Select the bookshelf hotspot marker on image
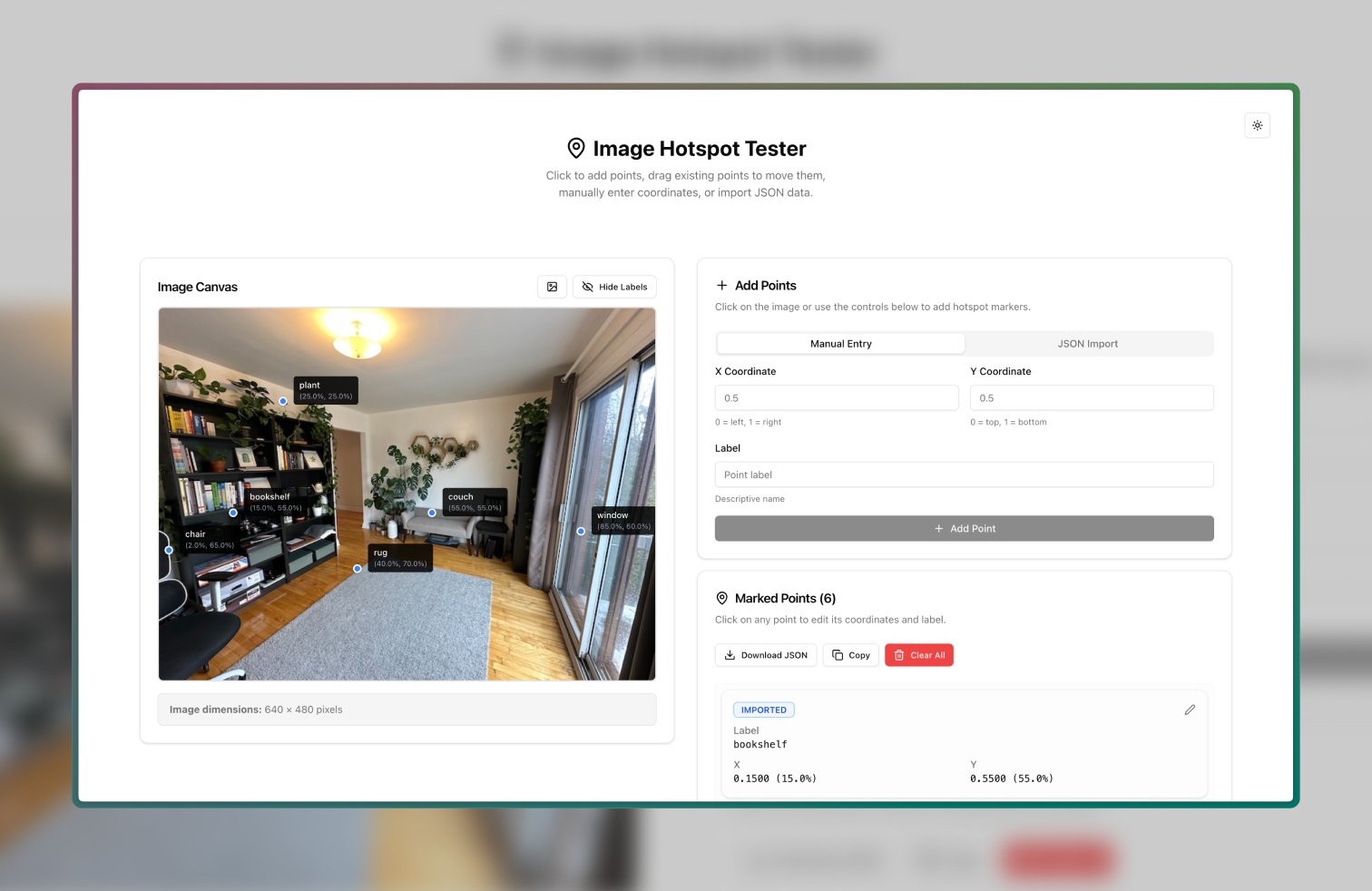The image size is (1372, 891). tap(233, 513)
